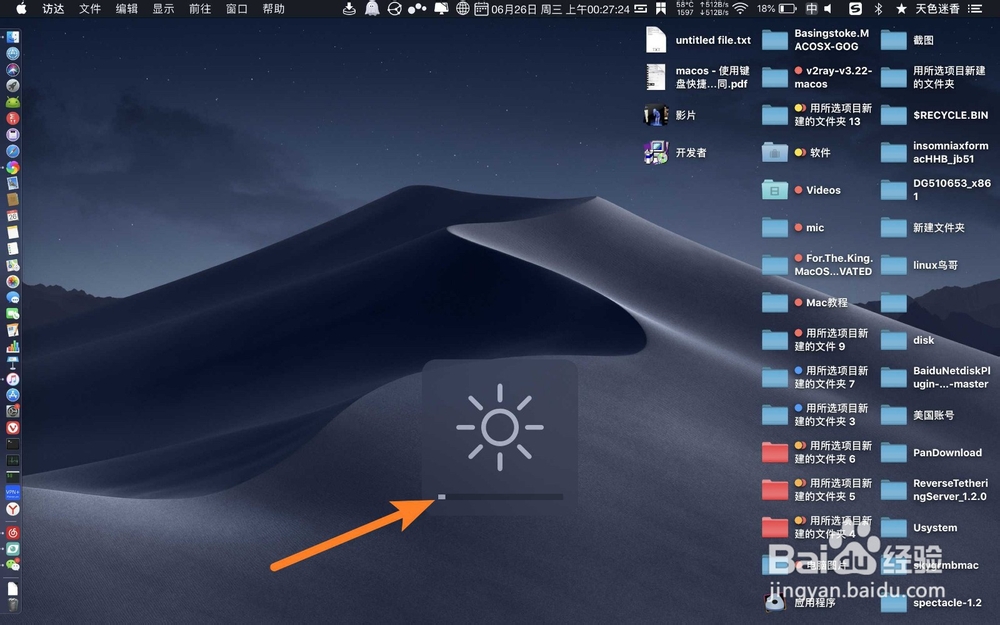The width and height of the screenshot is (1000, 625).
Task: Click the date and time clock
Action: [x=560, y=9]
